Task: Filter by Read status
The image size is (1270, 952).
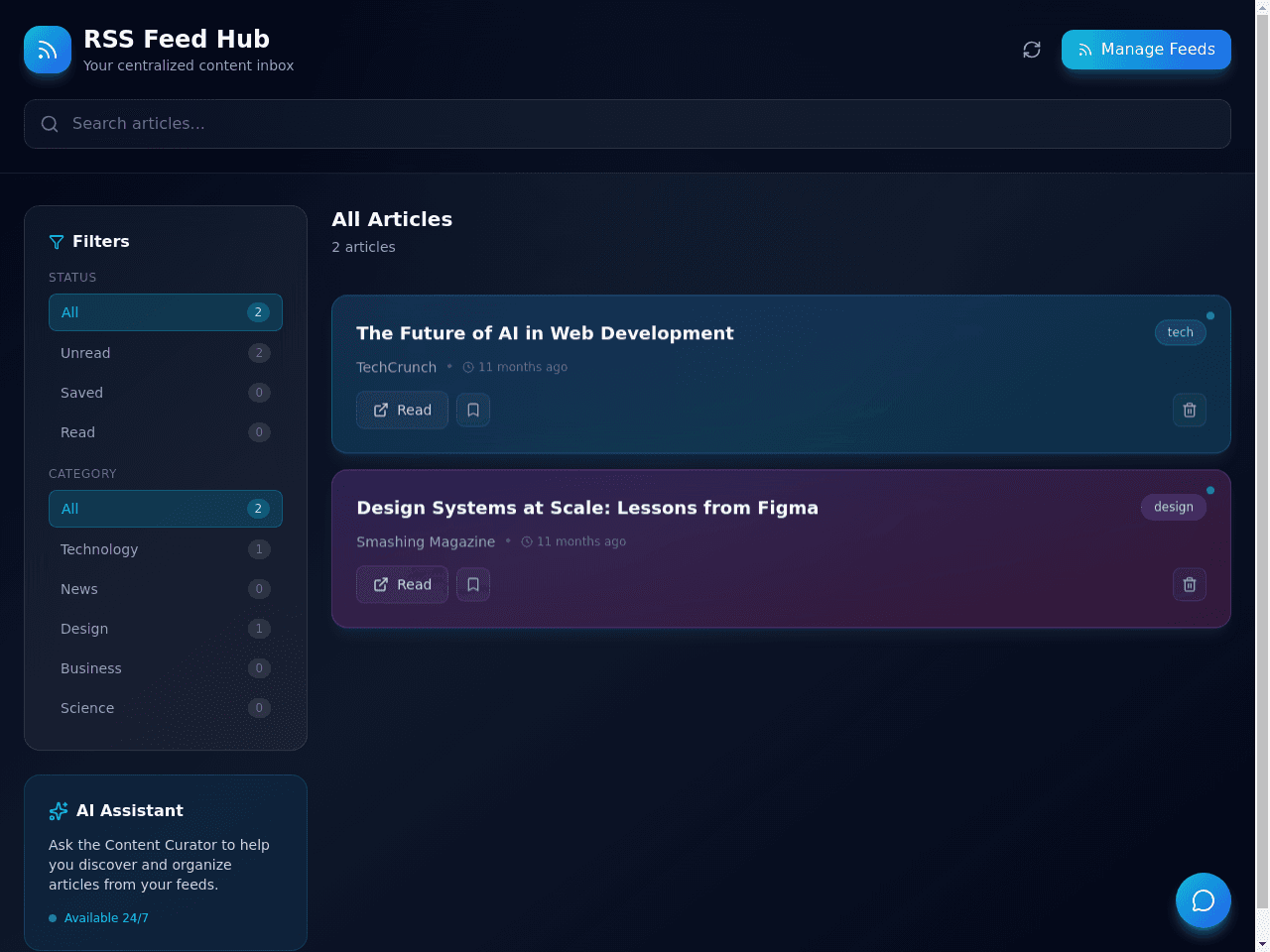Action: [x=166, y=432]
